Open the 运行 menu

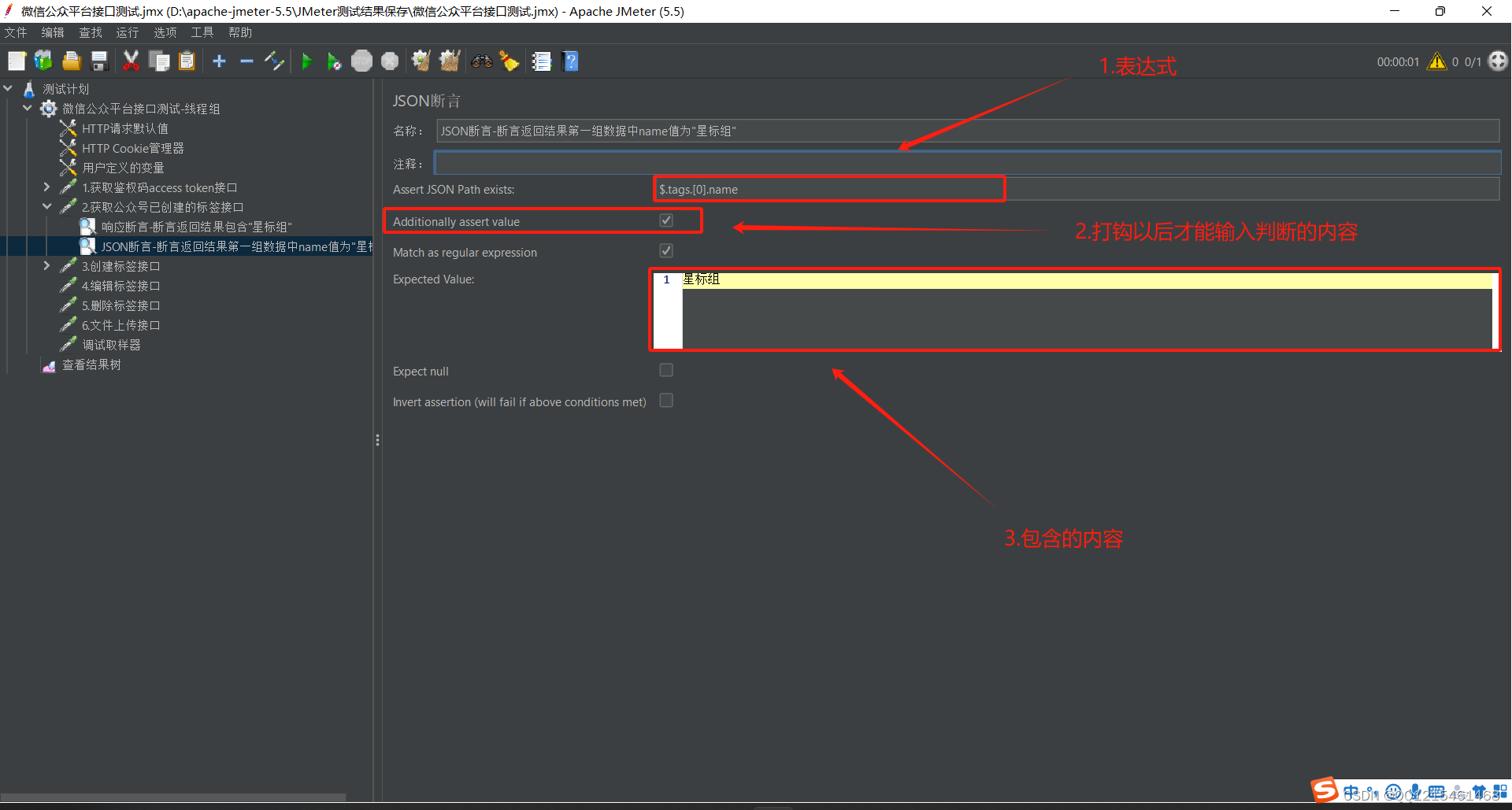point(128,32)
